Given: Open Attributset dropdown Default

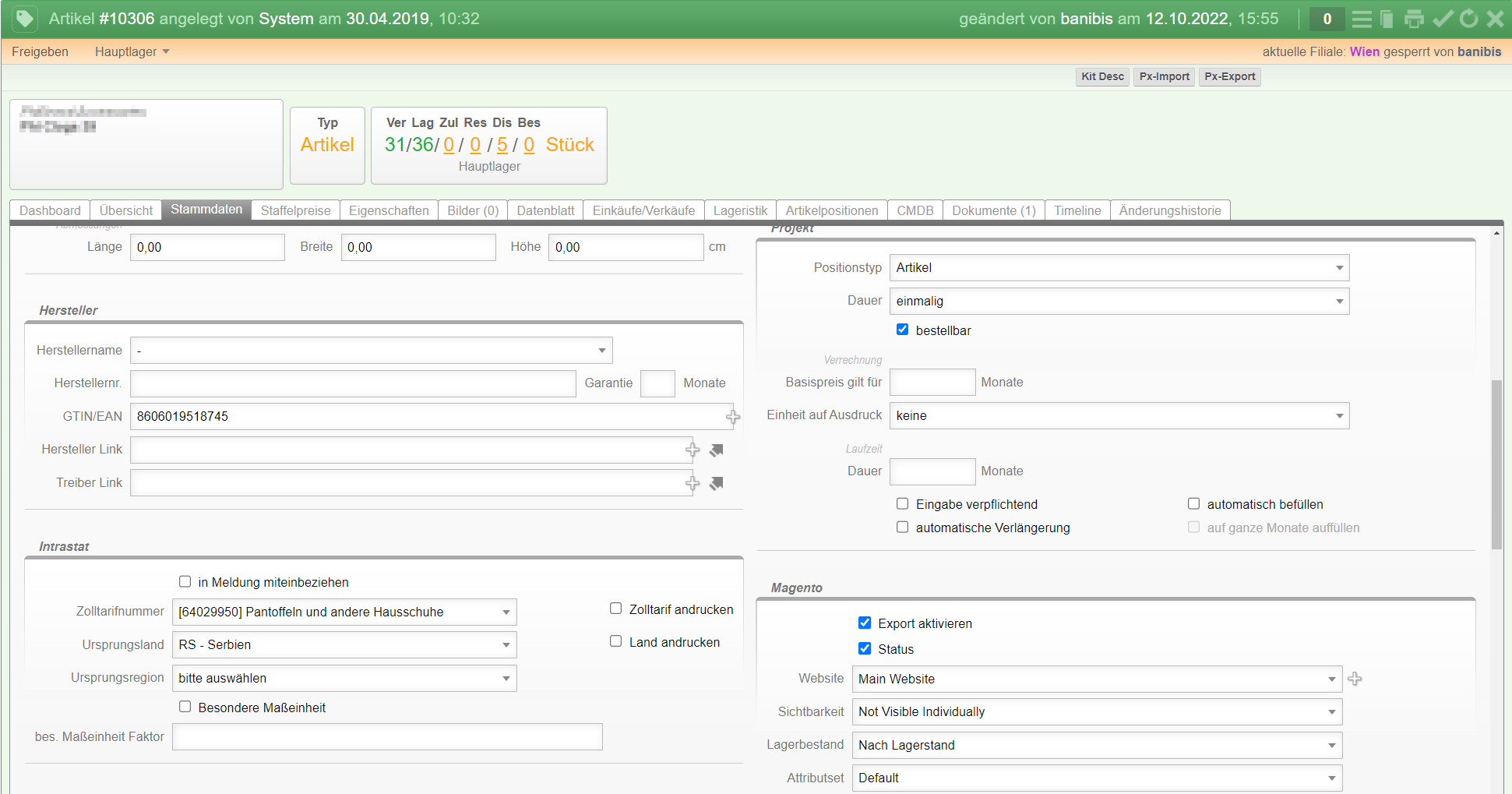Looking at the screenshot, I should (1097, 778).
